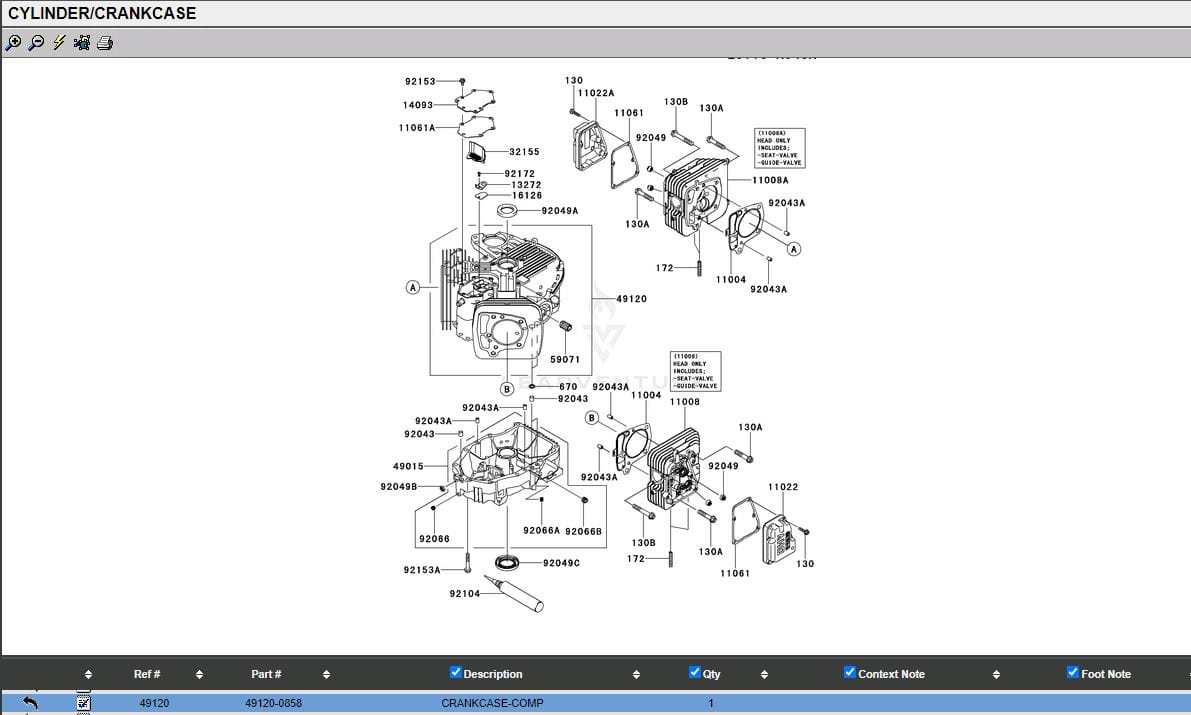Click the Ref # column header
The image size is (1191, 715).
coord(147,674)
